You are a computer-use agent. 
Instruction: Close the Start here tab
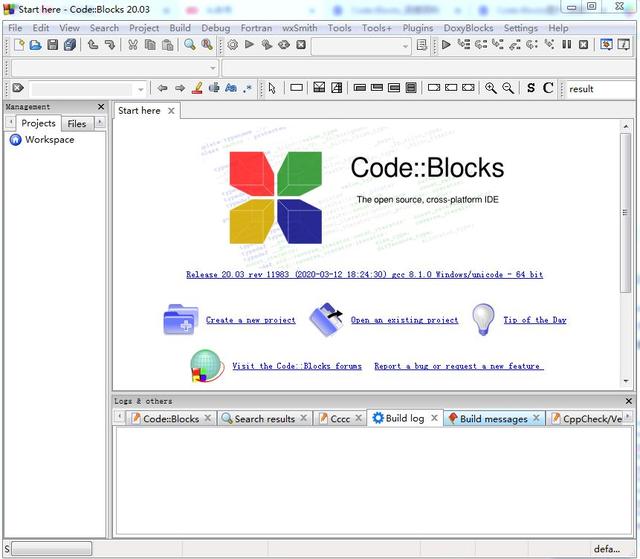[x=171, y=111]
